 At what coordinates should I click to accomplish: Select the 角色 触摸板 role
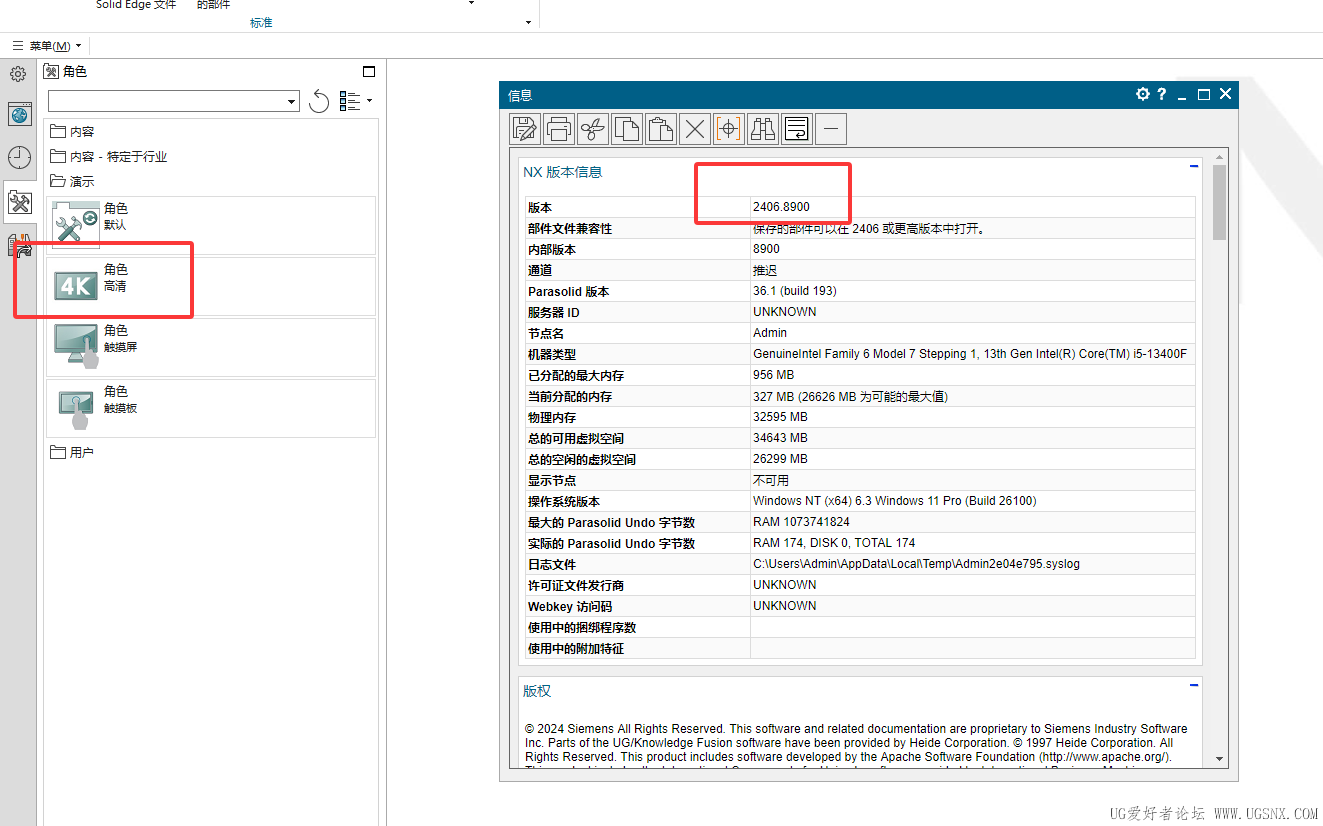211,408
